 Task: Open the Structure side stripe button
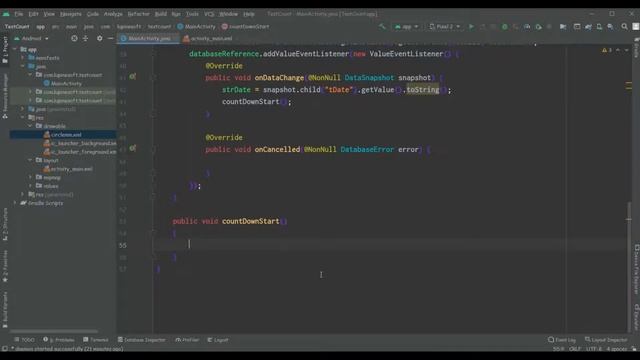click(5, 224)
